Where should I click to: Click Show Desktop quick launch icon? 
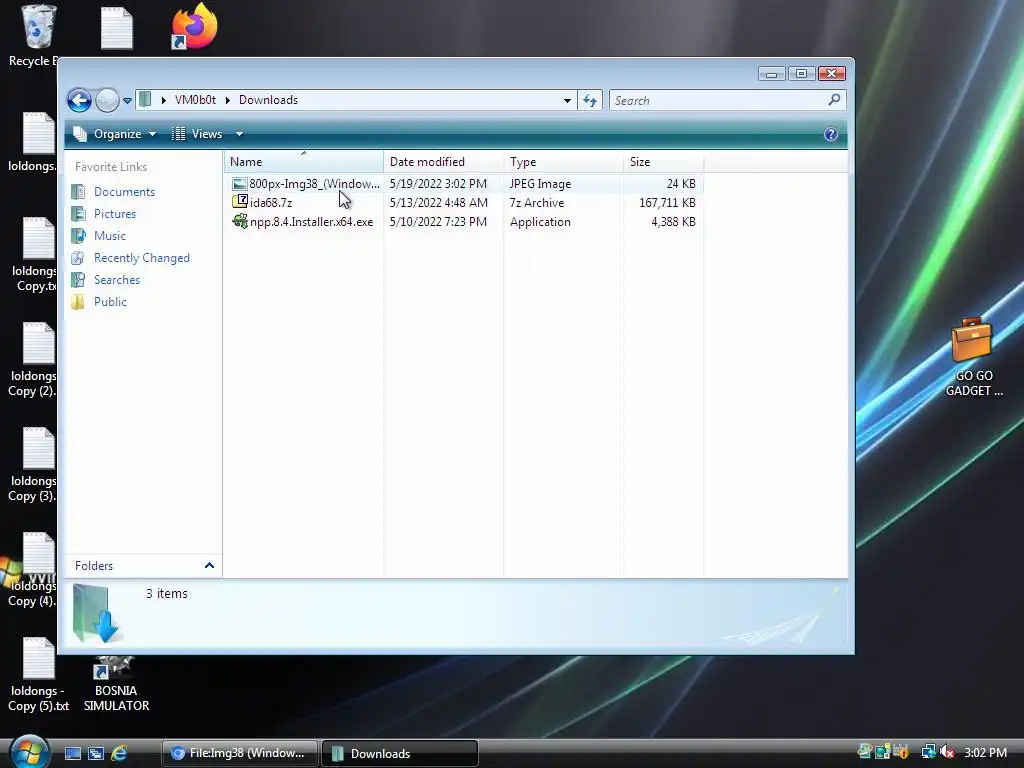[72, 754]
